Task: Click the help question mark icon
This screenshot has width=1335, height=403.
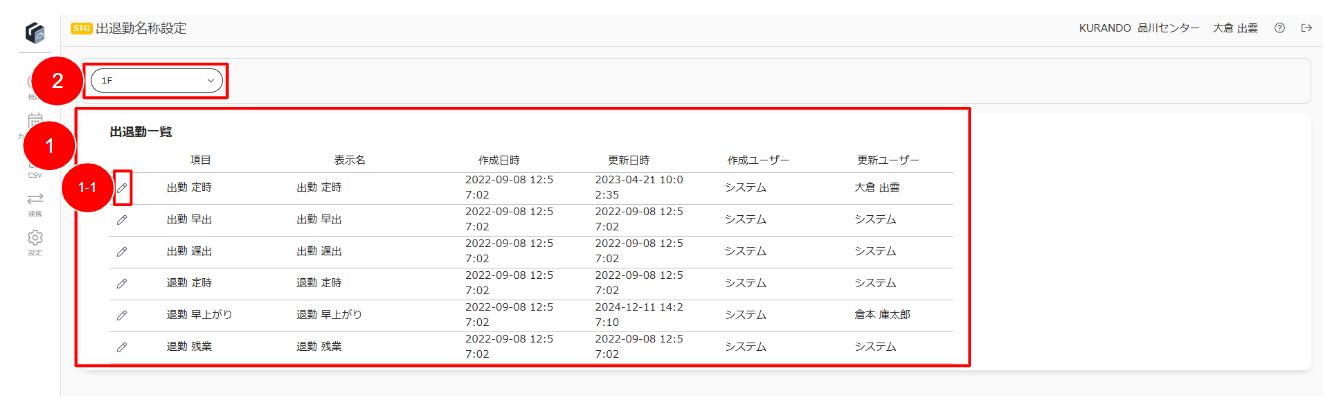Action: coord(1280,28)
